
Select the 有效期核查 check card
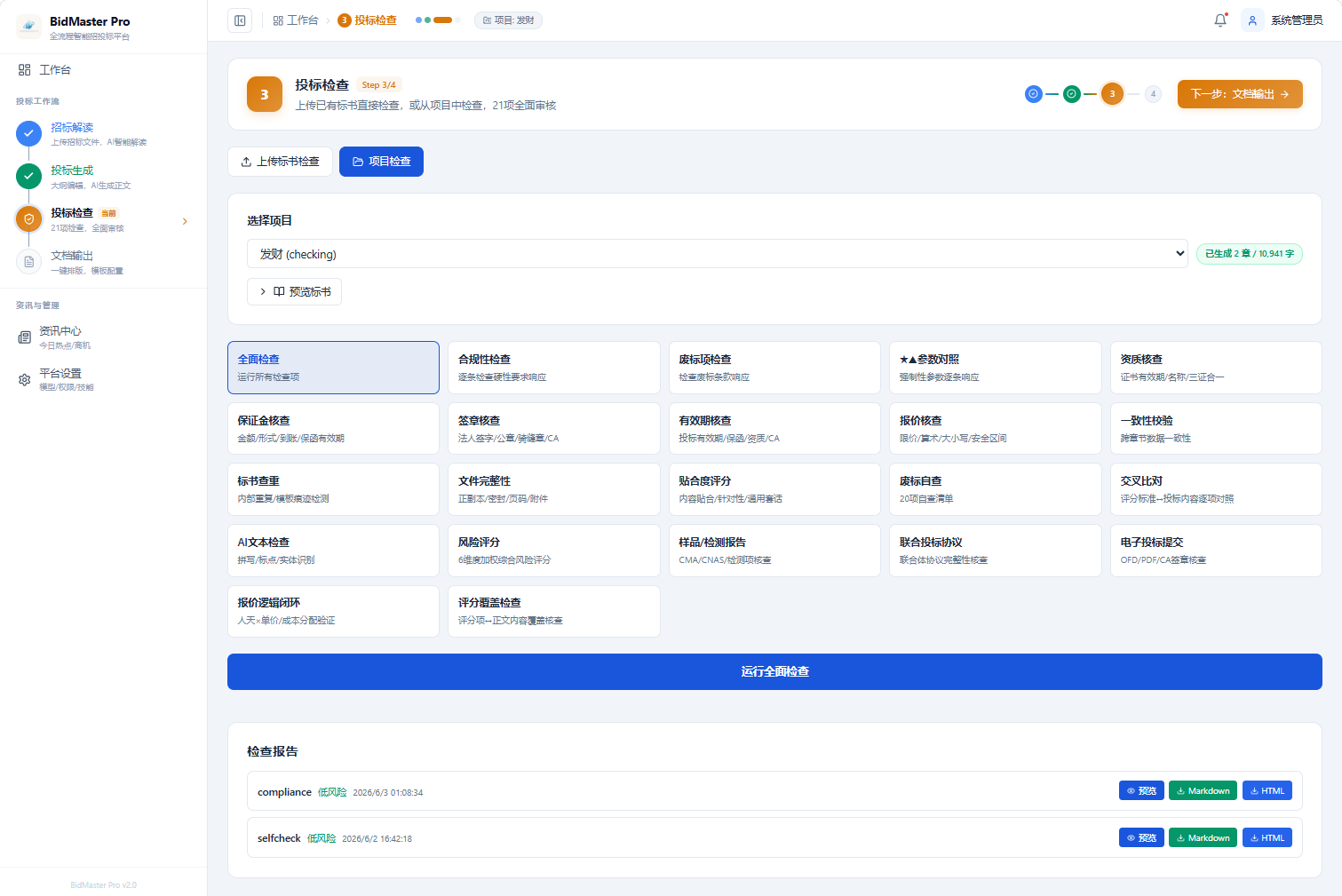774,429
